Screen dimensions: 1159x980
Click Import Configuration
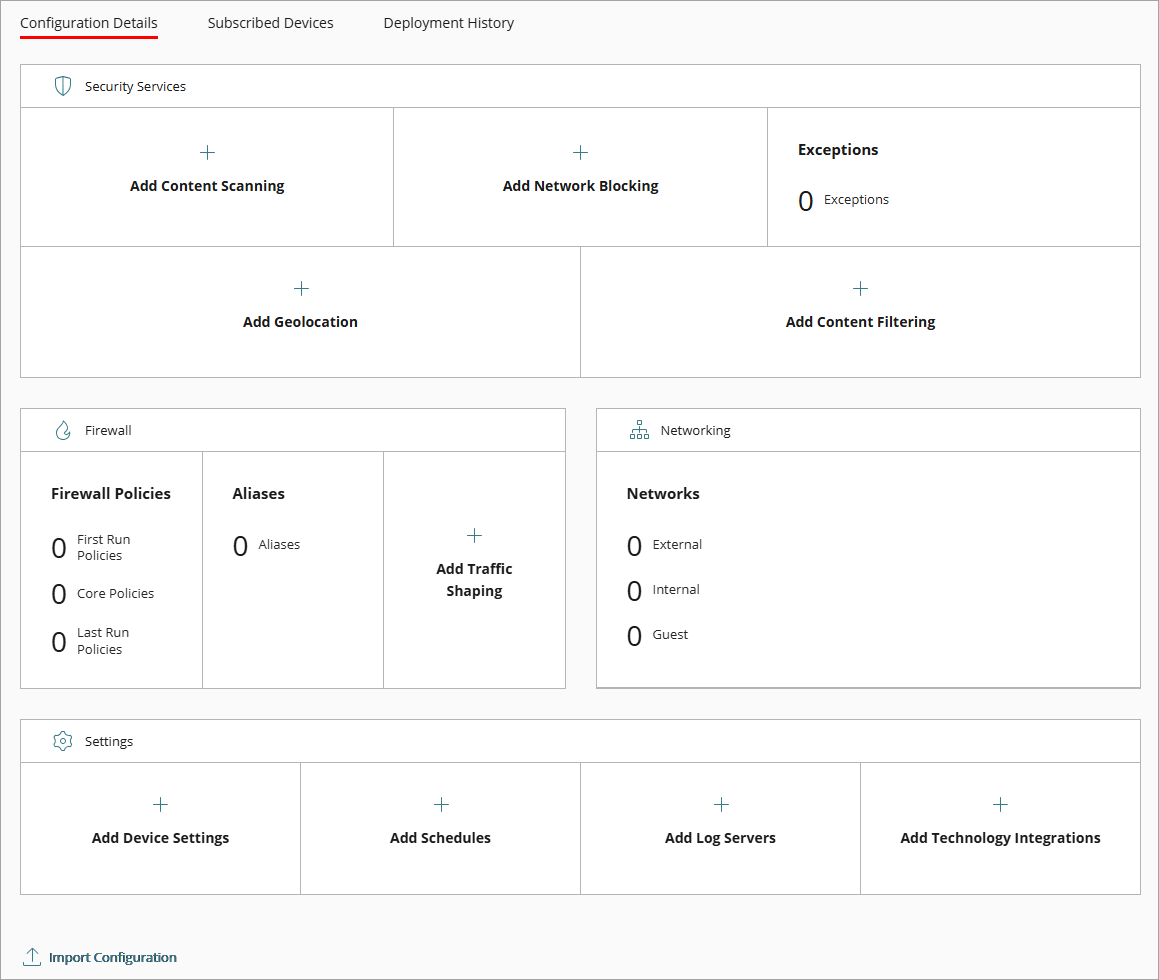(x=108, y=957)
